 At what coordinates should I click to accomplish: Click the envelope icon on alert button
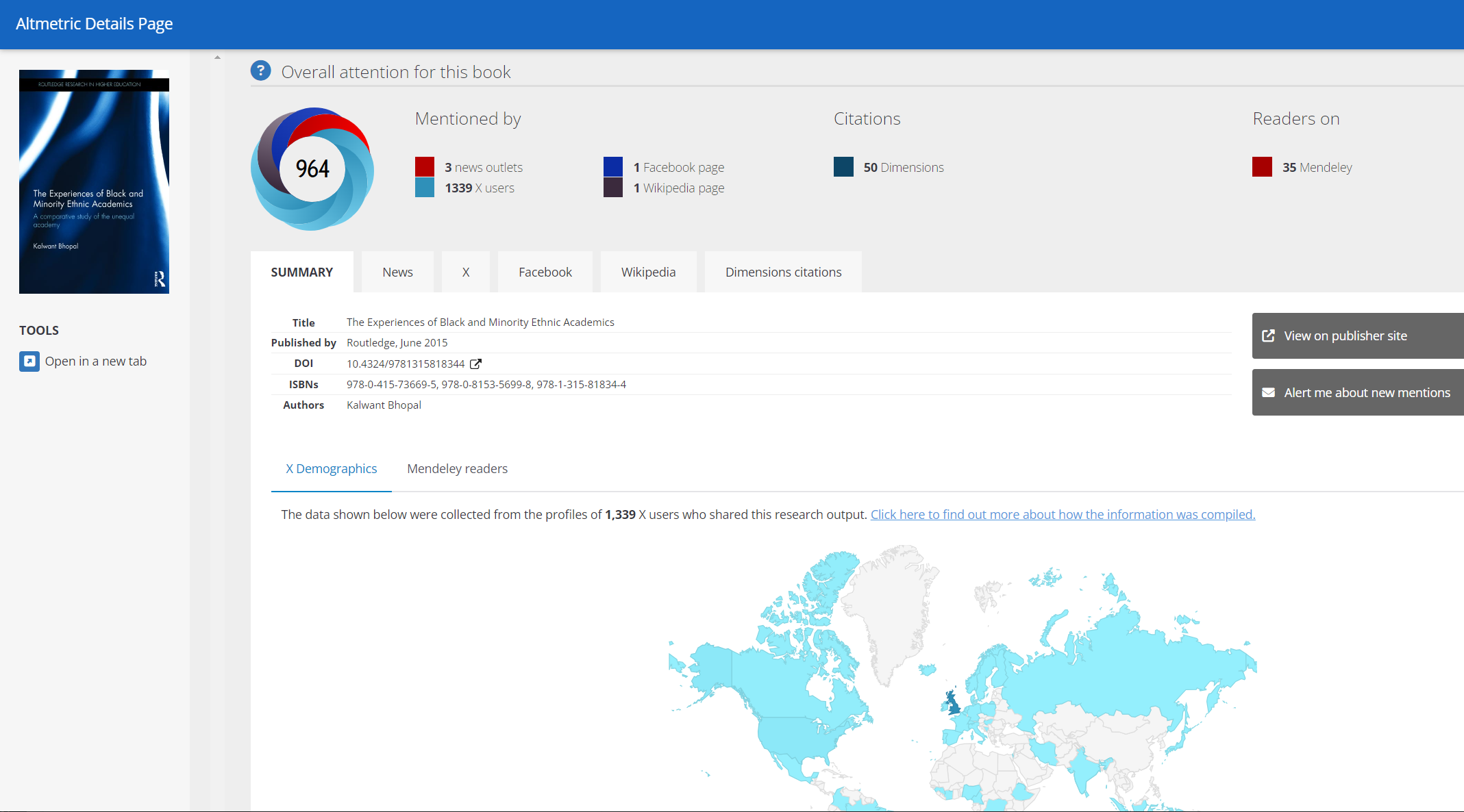click(1269, 392)
